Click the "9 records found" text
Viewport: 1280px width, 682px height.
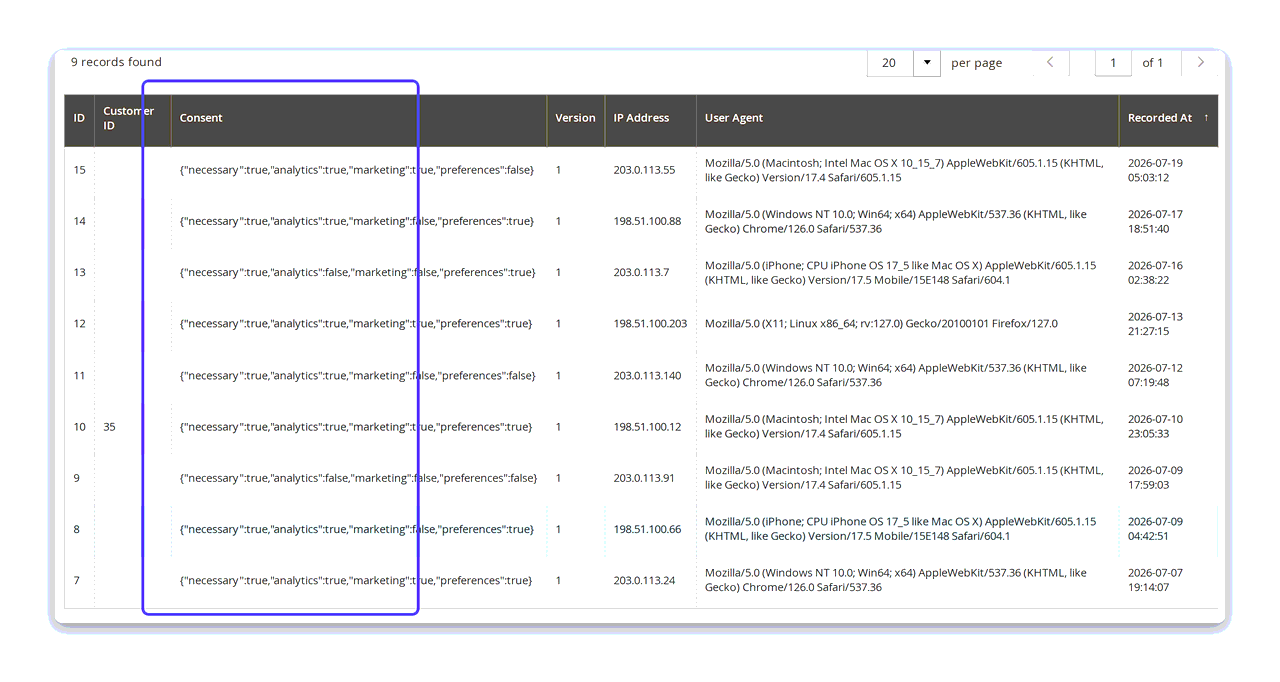click(116, 62)
